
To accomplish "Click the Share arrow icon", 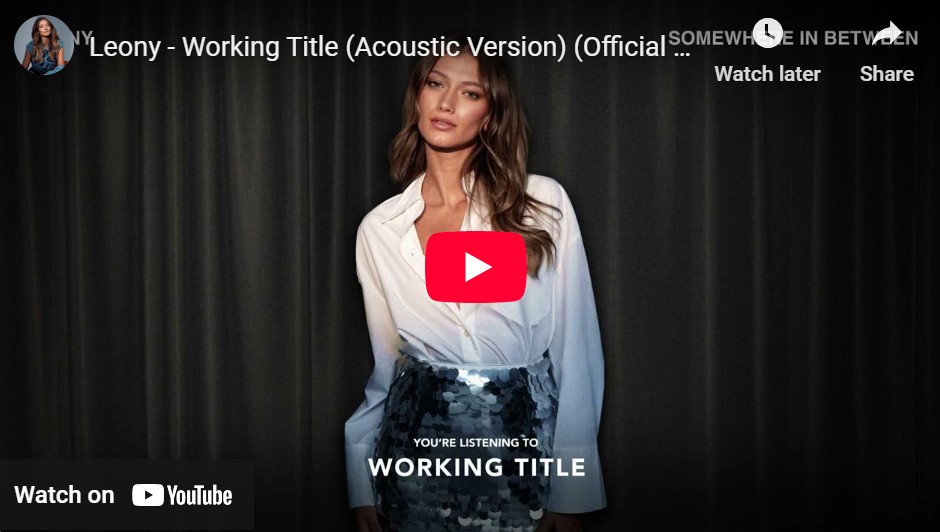I will click(x=887, y=33).
